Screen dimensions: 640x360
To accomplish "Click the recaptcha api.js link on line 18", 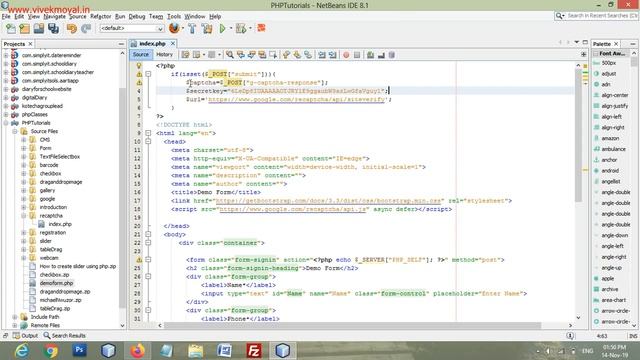I will coord(294,209).
